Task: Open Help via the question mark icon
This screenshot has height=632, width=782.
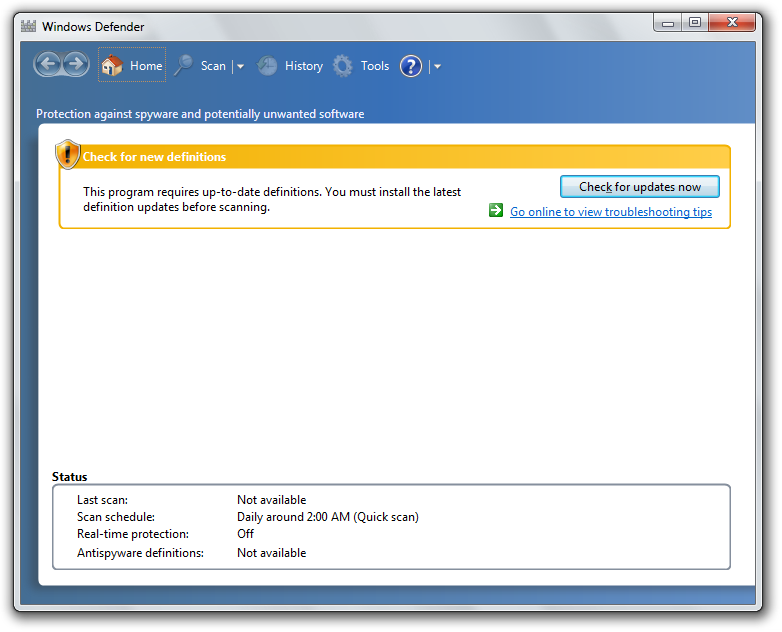Action: pos(411,66)
